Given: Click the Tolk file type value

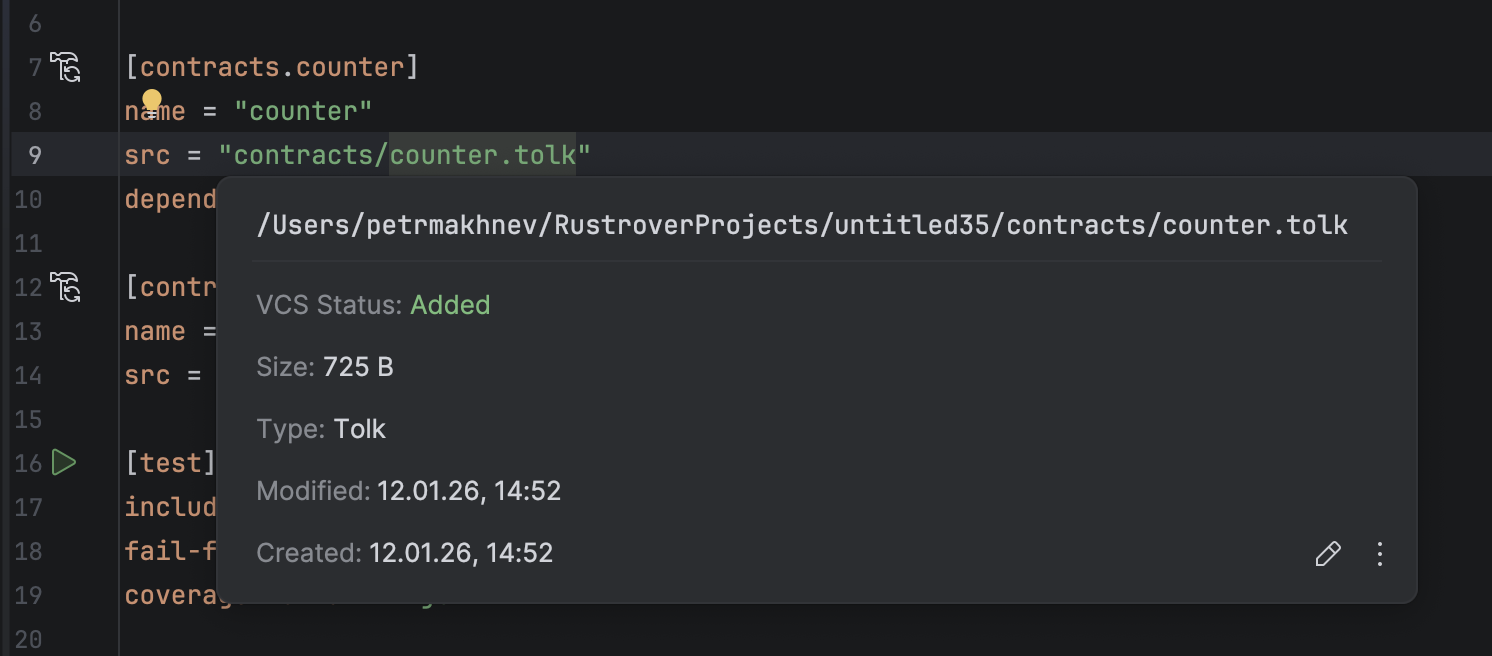Looking at the screenshot, I should pyautogui.click(x=360, y=429).
